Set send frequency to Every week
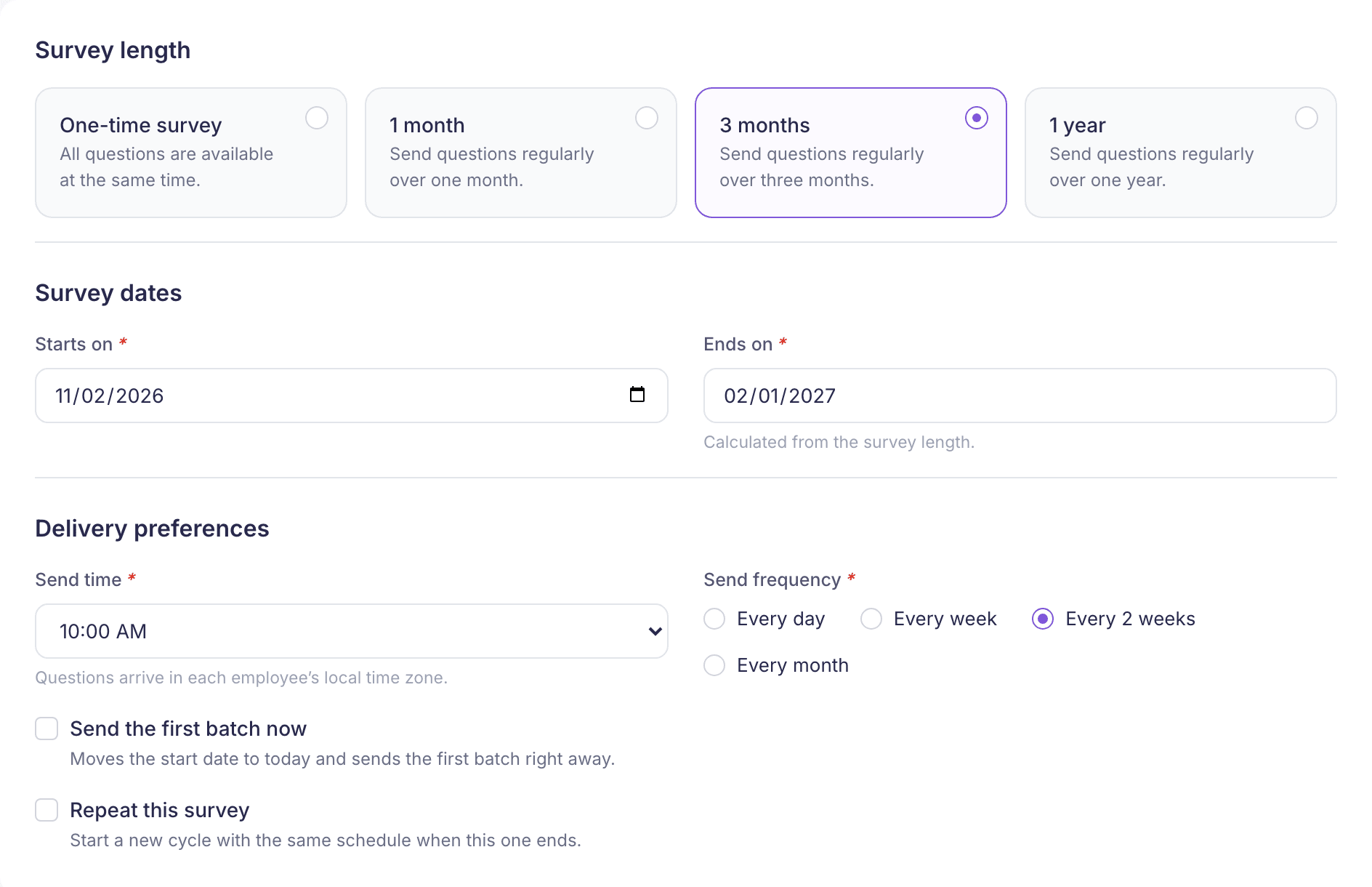The image size is (1372, 887). (871, 619)
